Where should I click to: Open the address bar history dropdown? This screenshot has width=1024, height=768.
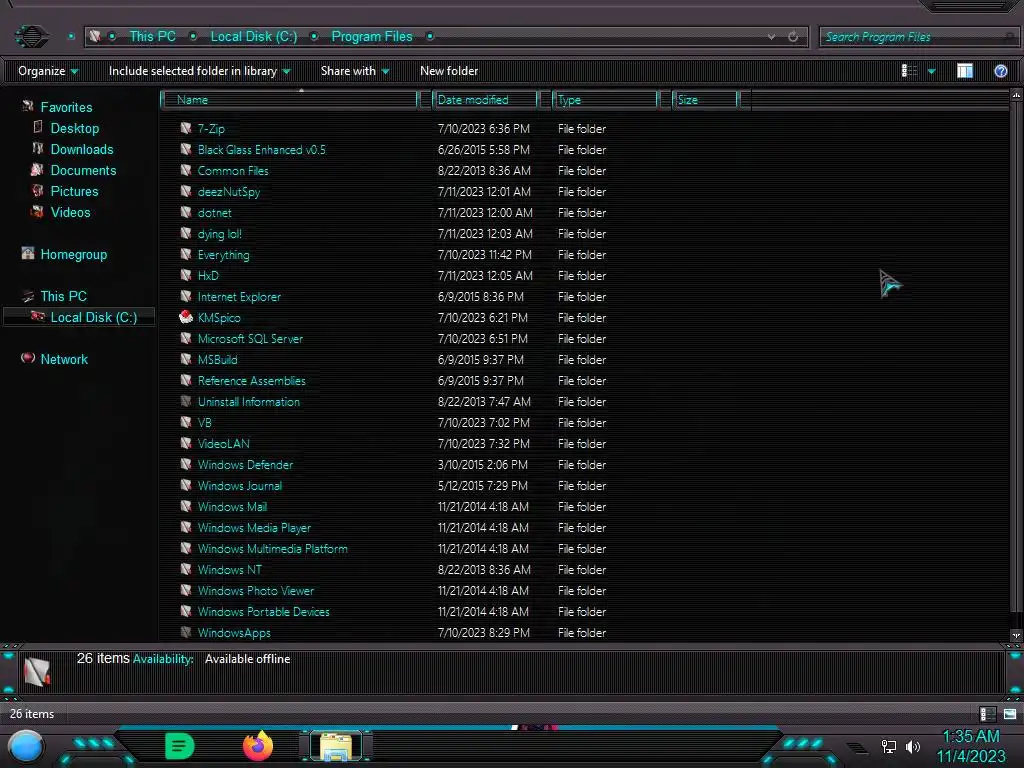[x=771, y=37]
